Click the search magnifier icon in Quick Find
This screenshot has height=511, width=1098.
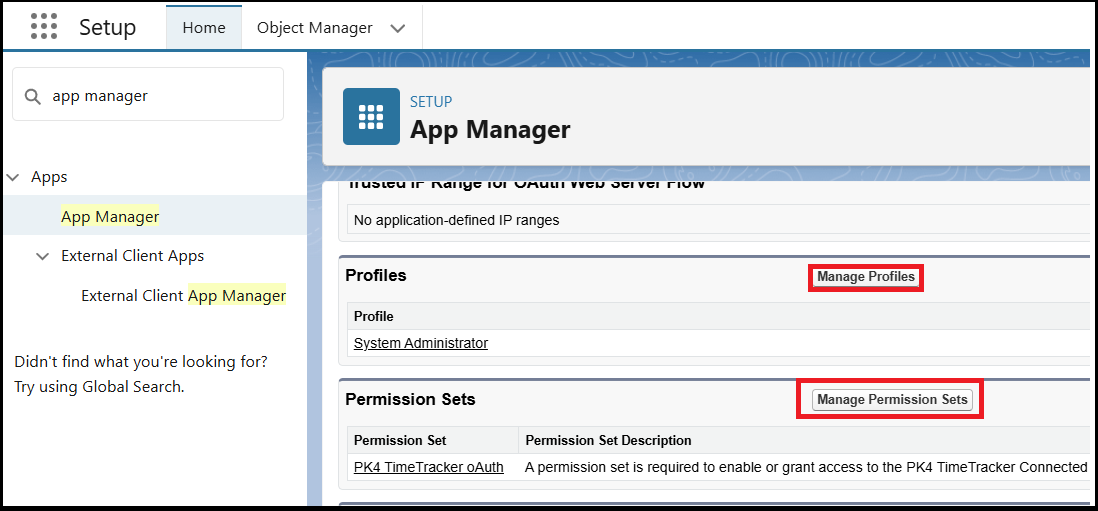pyautogui.click(x=32, y=96)
